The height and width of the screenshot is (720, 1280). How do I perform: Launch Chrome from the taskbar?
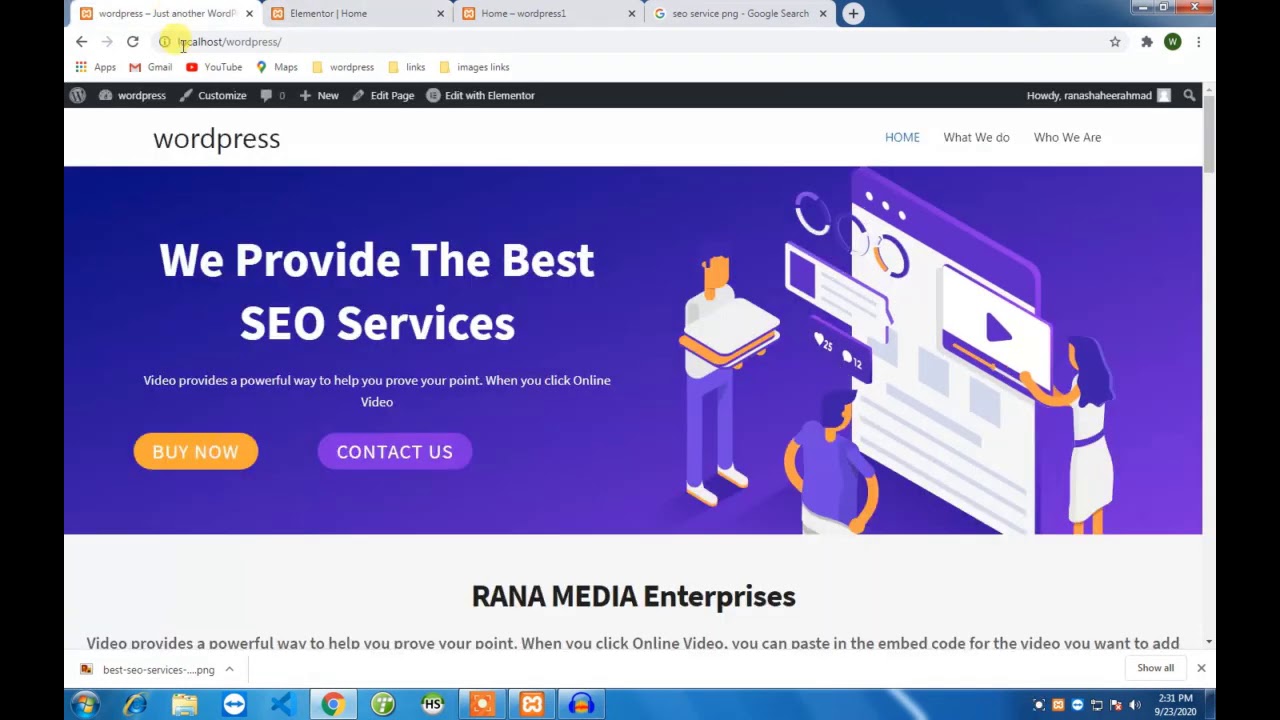(333, 705)
